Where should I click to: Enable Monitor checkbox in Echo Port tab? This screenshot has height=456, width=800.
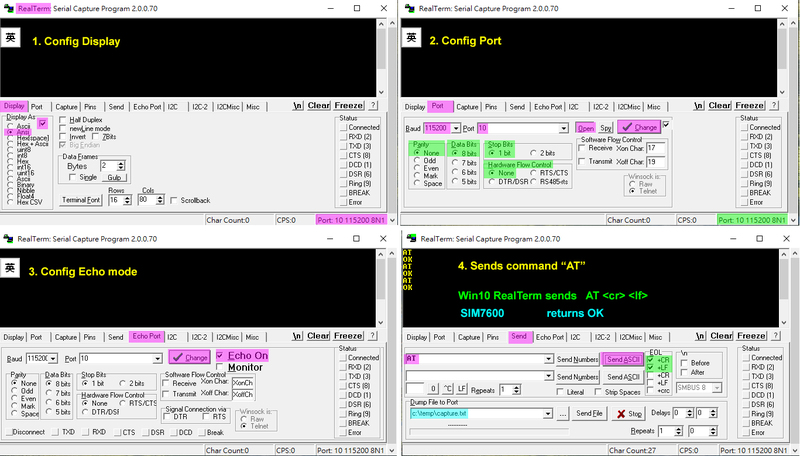pyautogui.click(x=220, y=367)
